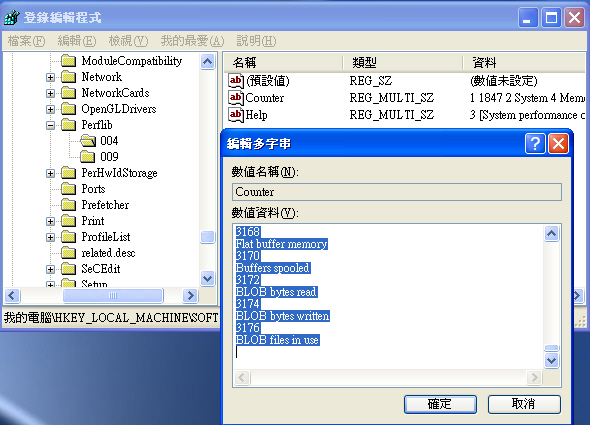This screenshot has height=425, width=590.
Task: Select the Print folder icon
Action: point(68,221)
